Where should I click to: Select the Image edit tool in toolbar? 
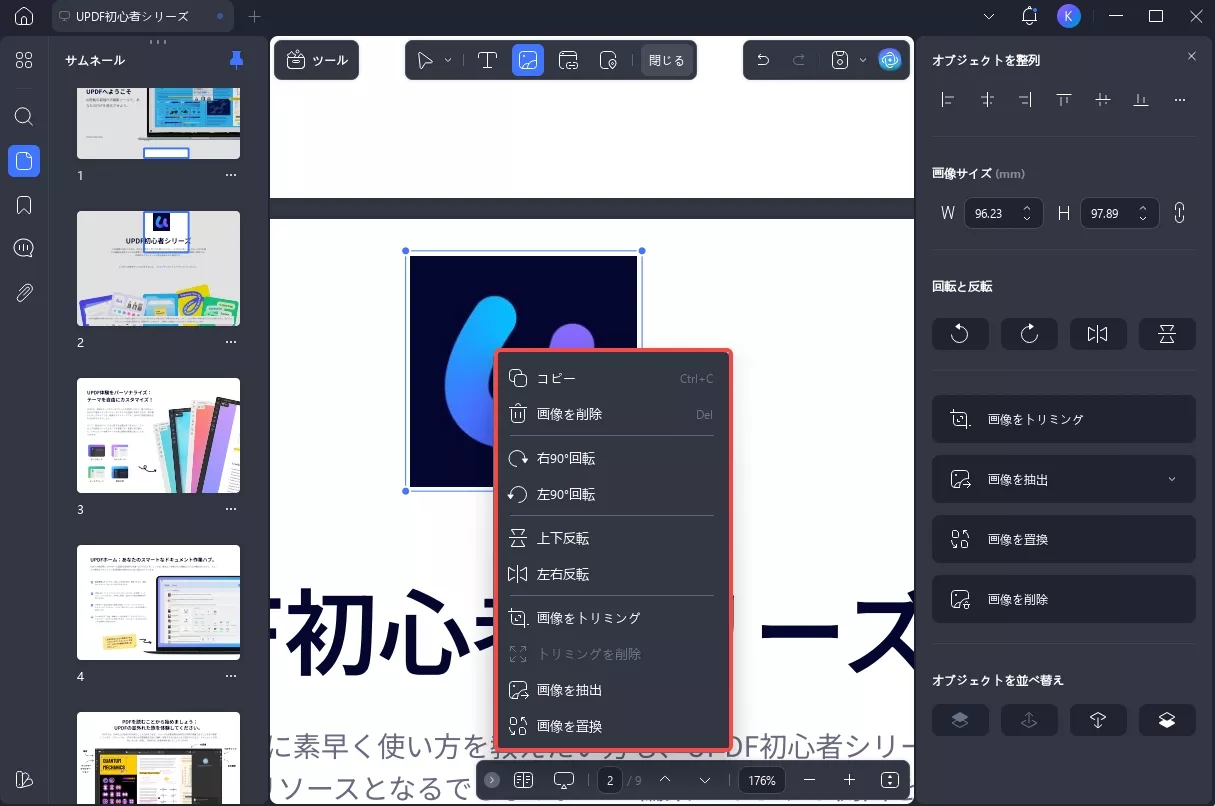[528, 60]
